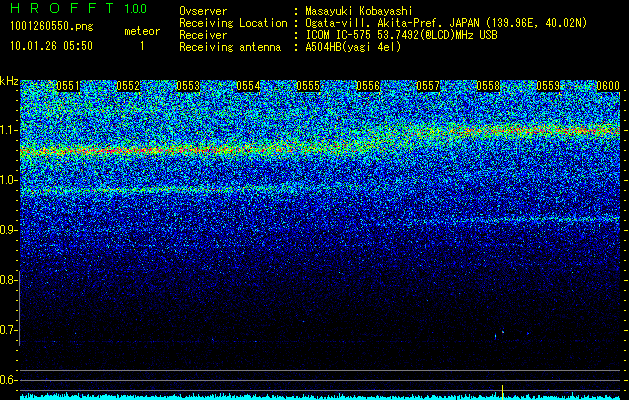Image resolution: width=629 pixels, height=400 pixels.
Task: Click the 0558 time marker
Action: [488, 86]
